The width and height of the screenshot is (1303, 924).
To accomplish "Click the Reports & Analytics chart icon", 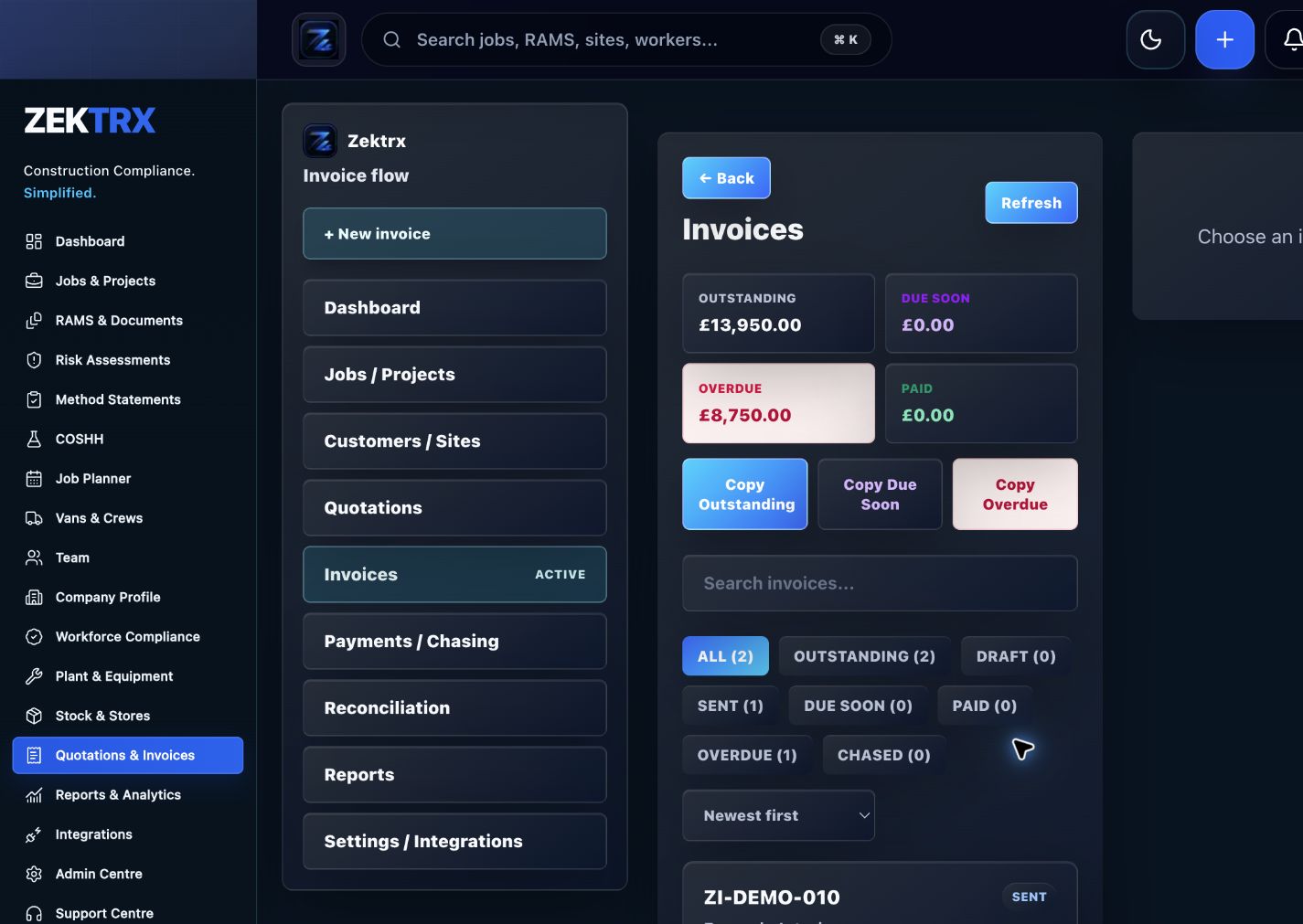I will [x=34, y=795].
